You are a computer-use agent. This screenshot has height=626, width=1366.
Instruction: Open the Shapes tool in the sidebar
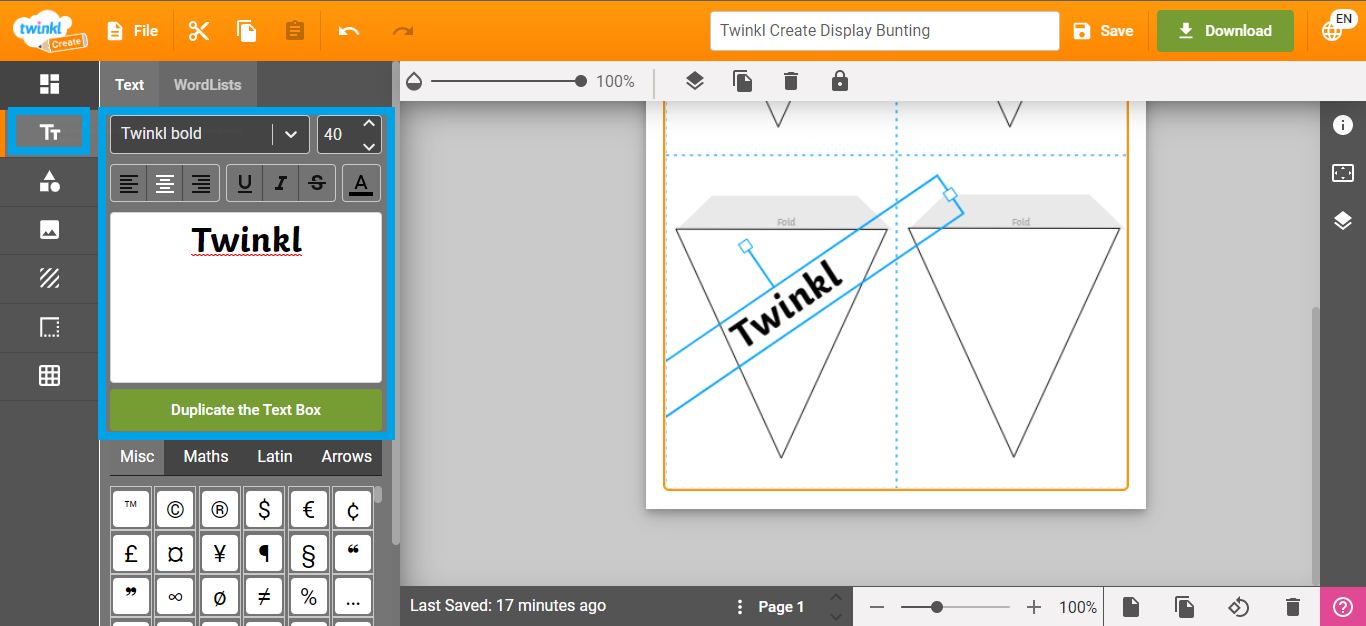click(49, 181)
